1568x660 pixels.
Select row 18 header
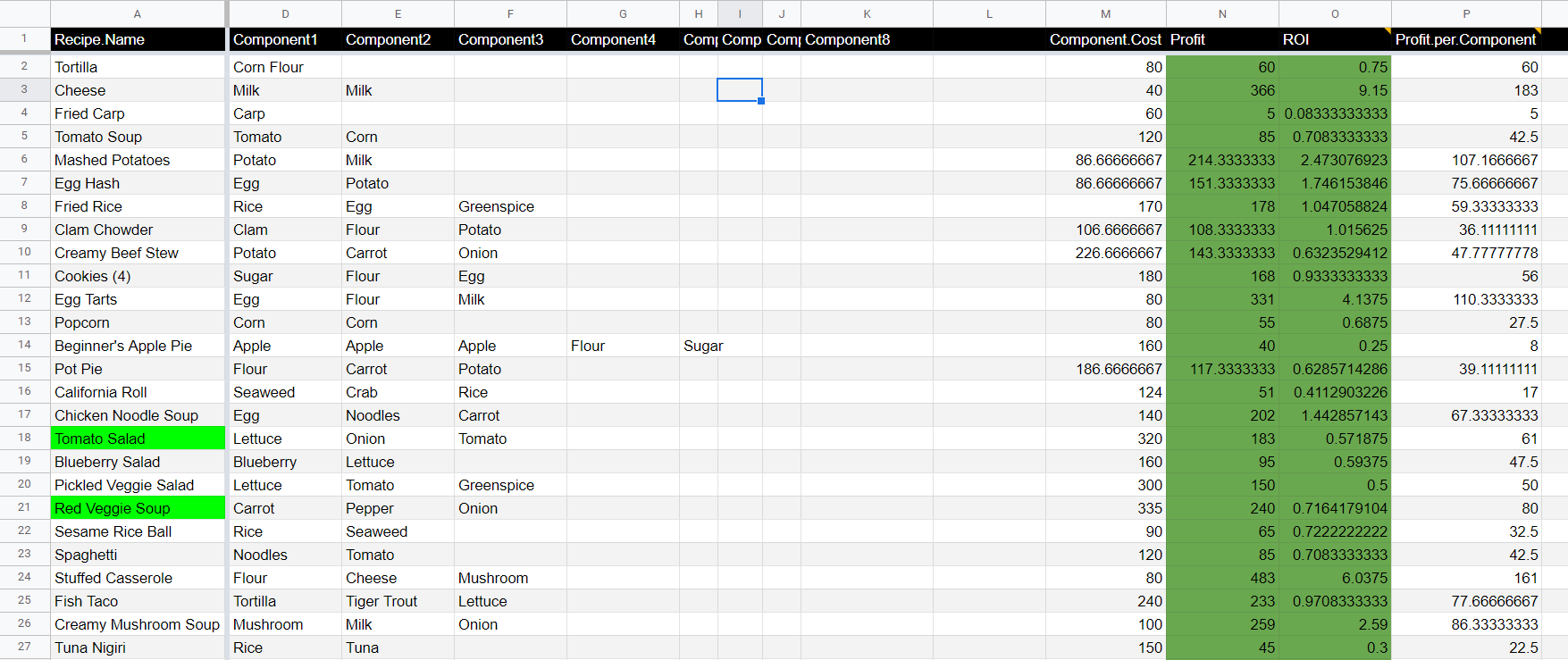24,438
